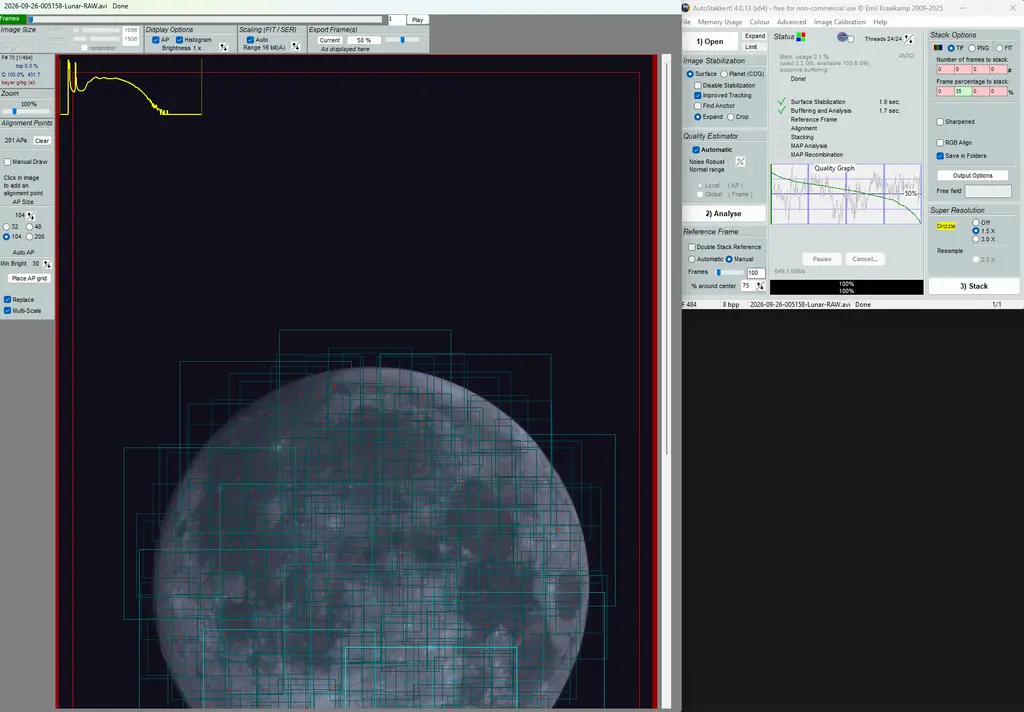1024x712 pixels.
Task: Open the File menu
Action: point(686,22)
